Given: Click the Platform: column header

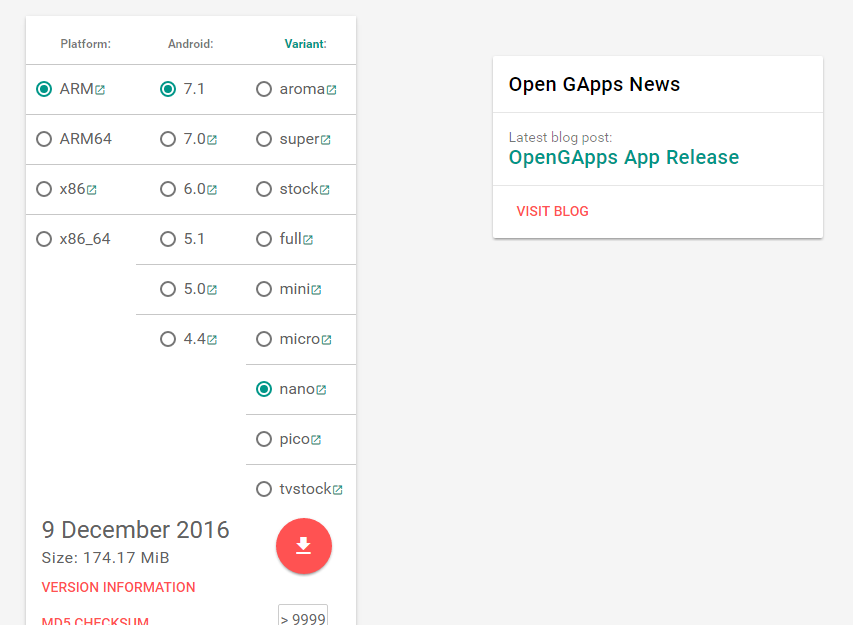Looking at the screenshot, I should pos(85,44).
